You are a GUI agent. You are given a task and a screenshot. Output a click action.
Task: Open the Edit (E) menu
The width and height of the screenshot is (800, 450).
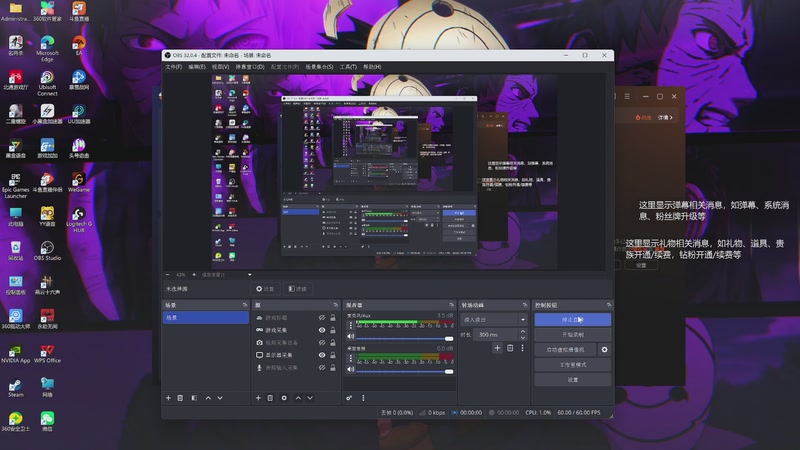197,67
